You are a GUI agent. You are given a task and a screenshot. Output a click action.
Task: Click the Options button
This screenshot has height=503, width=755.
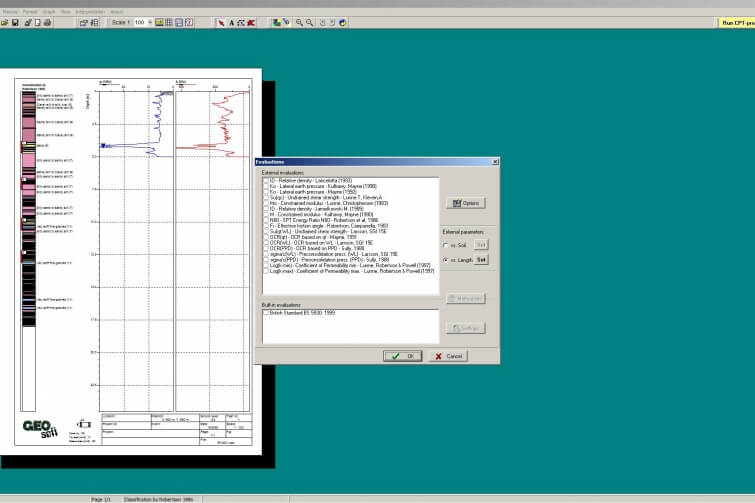pyautogui.click(x=466, y=203)
